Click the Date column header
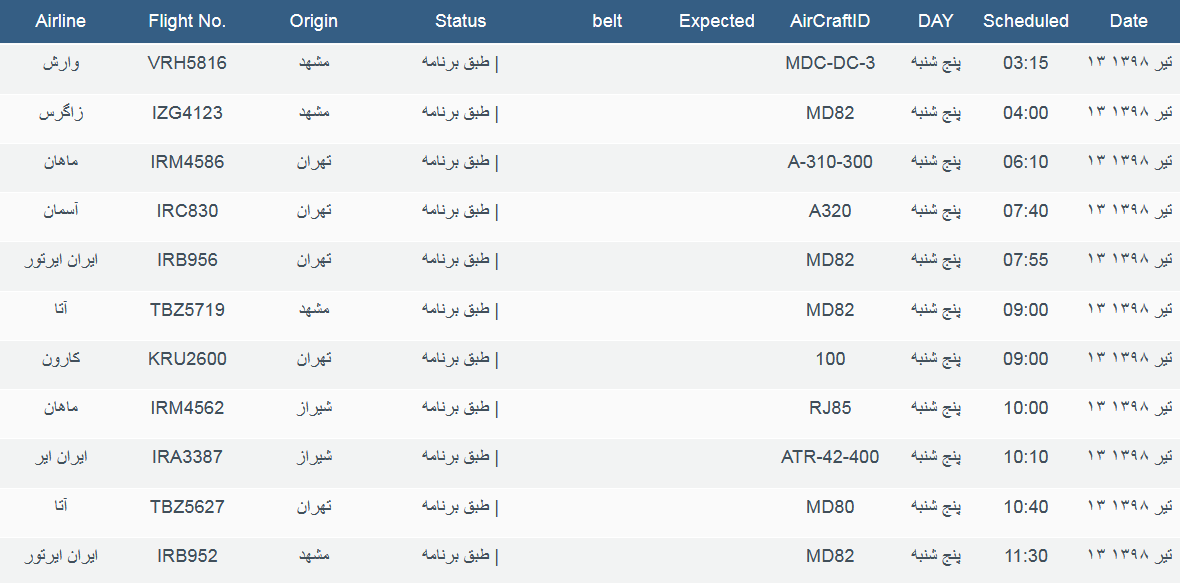Screen dimensions: 1180x583 coord(1129,21)
